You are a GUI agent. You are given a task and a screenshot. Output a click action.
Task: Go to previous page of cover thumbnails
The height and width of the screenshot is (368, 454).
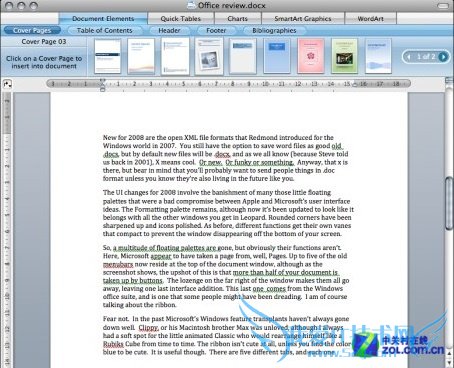click(x=408, y=57)
